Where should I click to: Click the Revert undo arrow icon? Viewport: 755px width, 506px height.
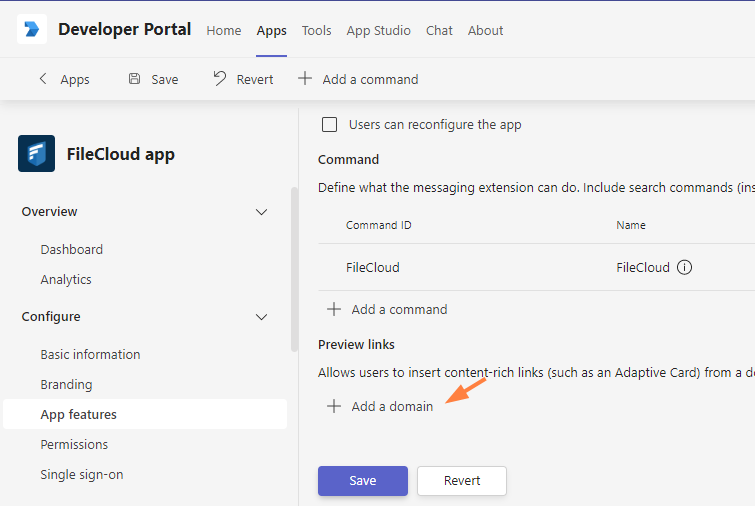coord(220,79)
